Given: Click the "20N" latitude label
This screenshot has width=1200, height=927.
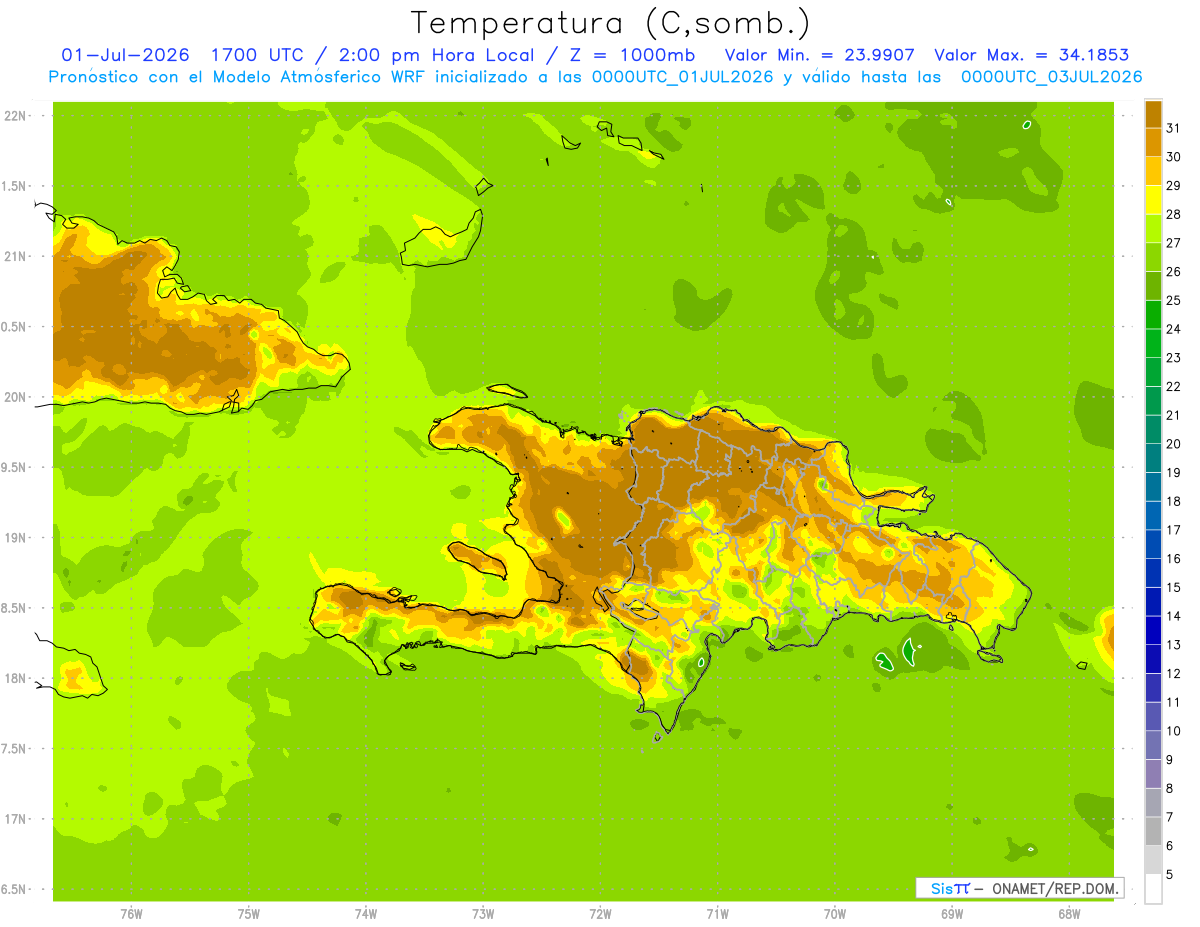Looking at the screenshot, I should (x=16, y=397).
